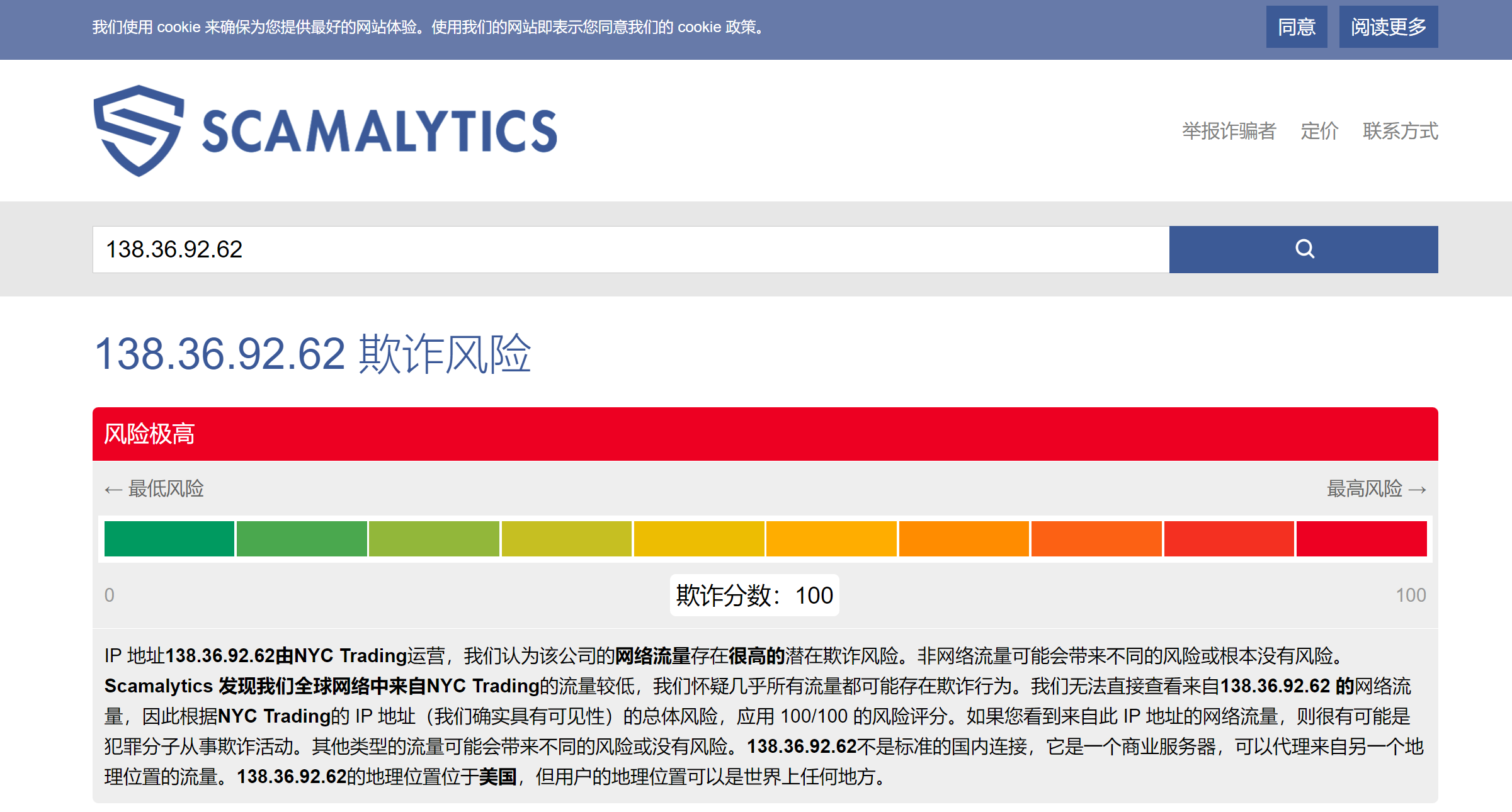Focus the IP address search field
This screenshot has height=812, width=1512.
tap(631, 249)
